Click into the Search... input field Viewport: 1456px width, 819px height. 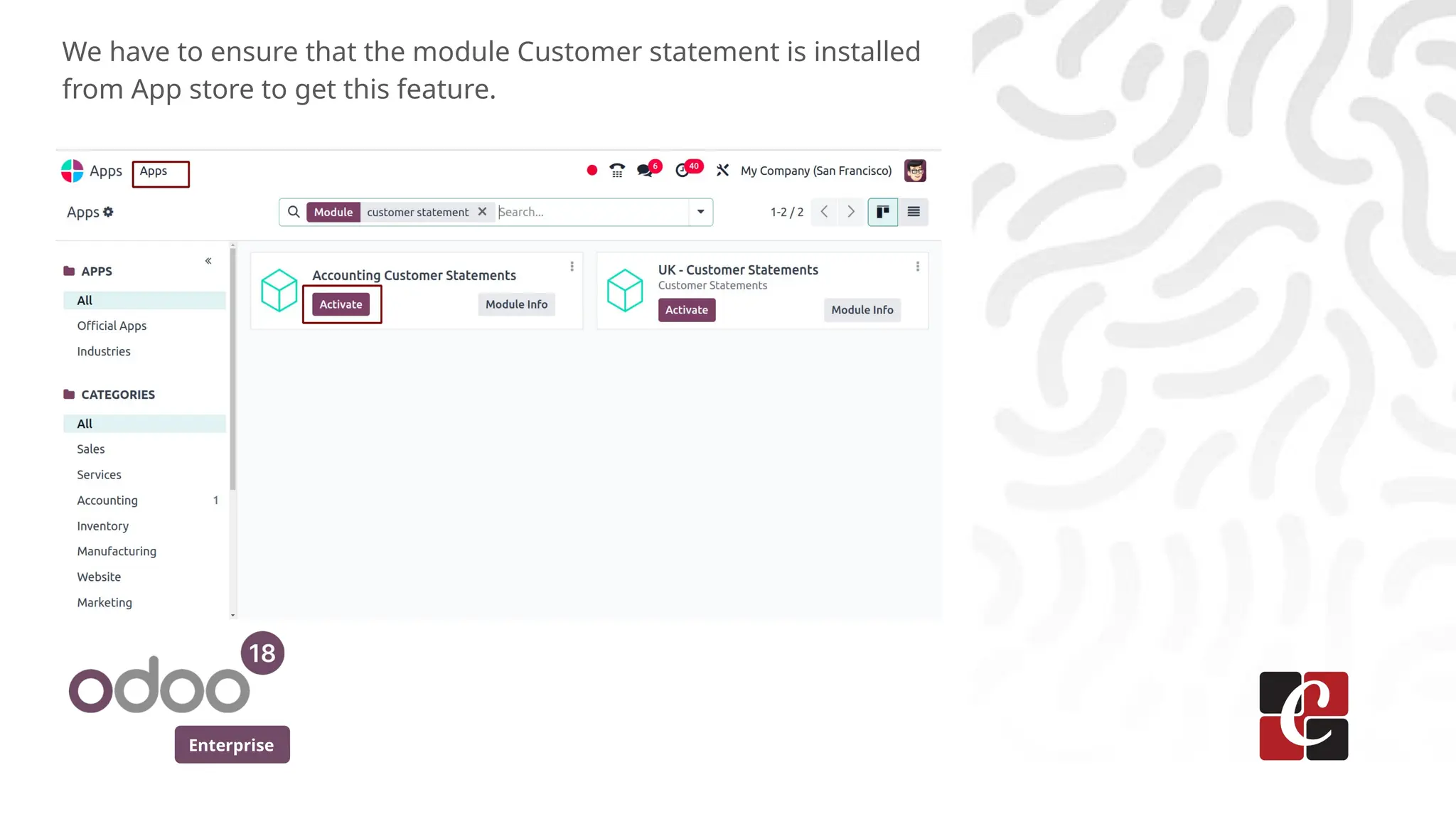[591, 212]
